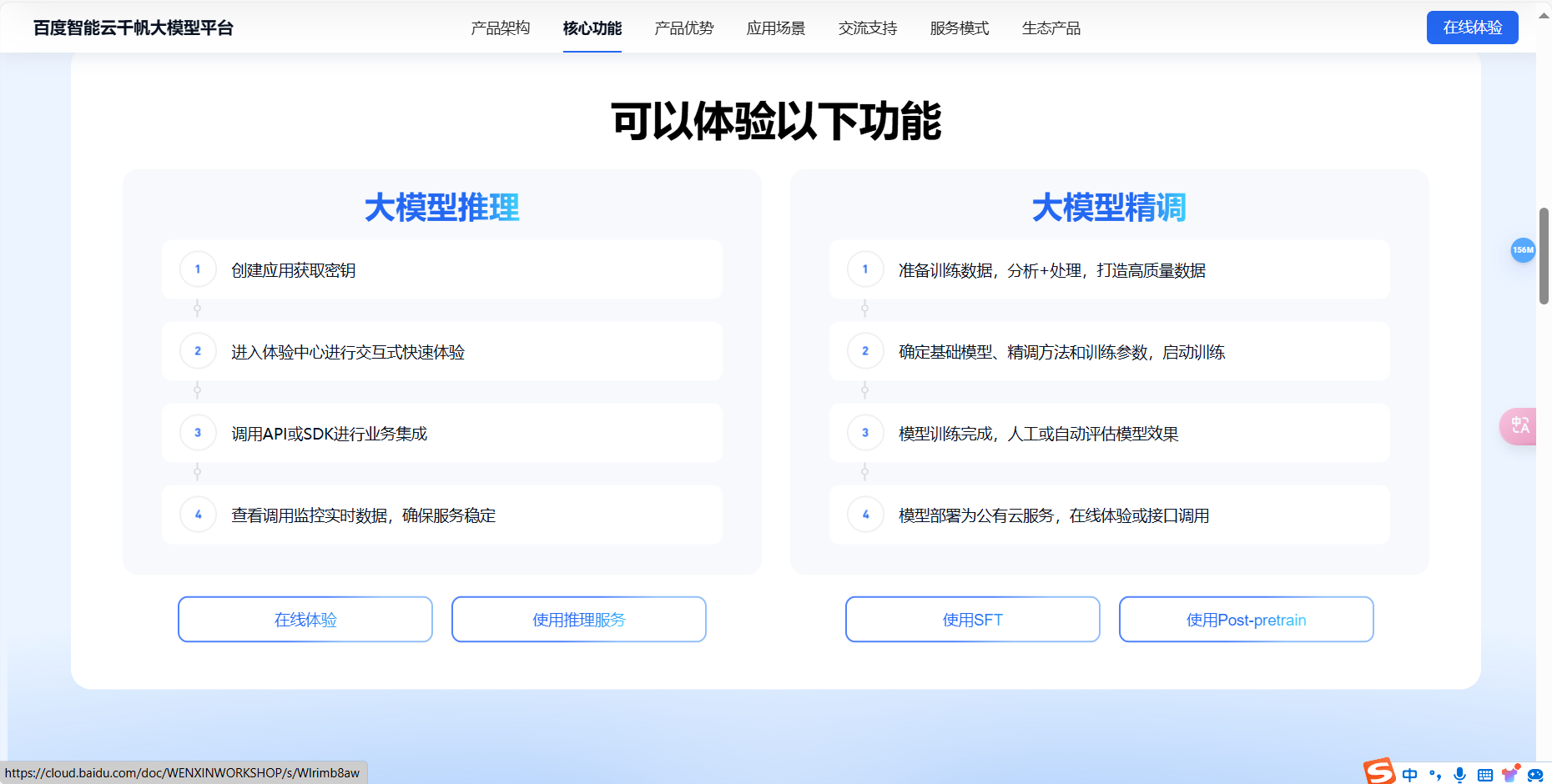Open the 产品架构 navigation item

pos(501,28)
